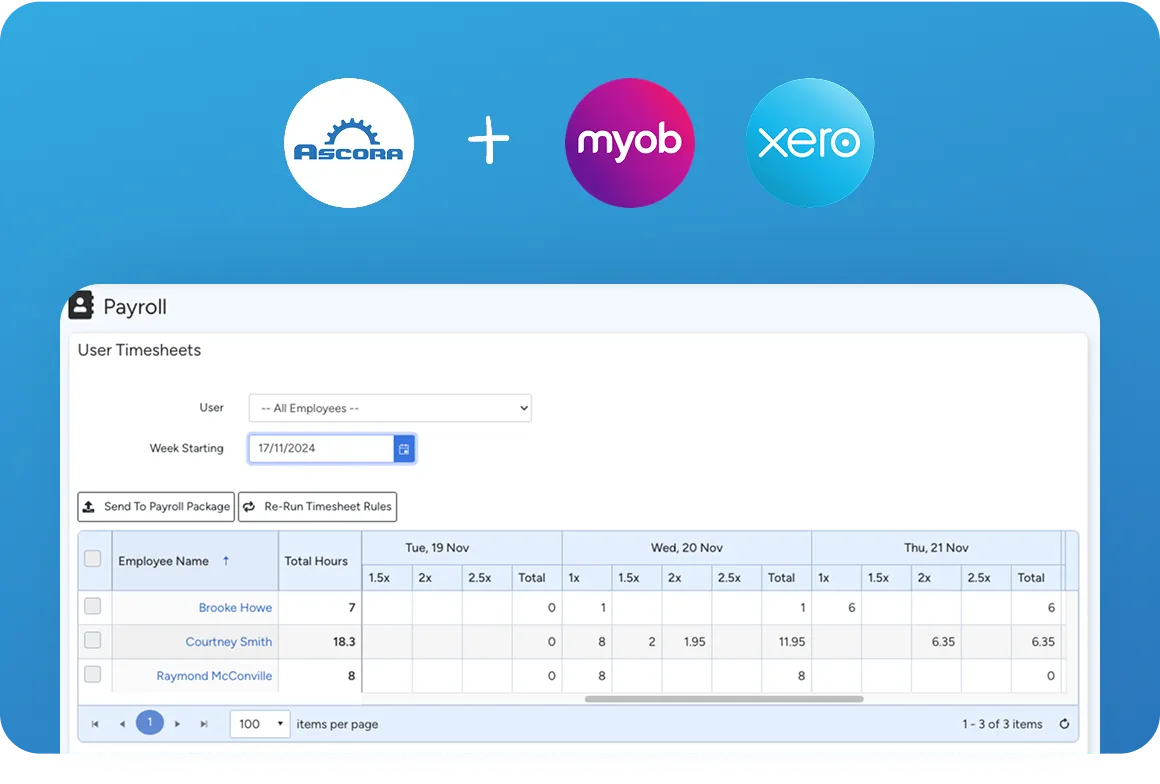Click the Ascora logo circle

pyautogui.click(x=349, y=143)
